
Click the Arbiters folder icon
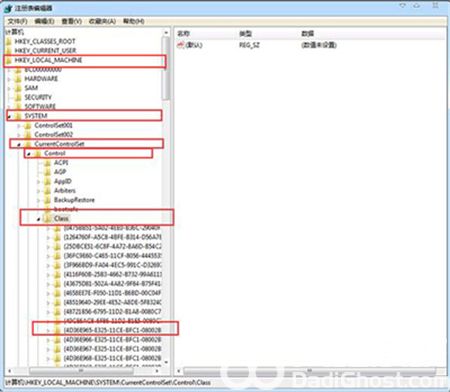tap(48, 191)
